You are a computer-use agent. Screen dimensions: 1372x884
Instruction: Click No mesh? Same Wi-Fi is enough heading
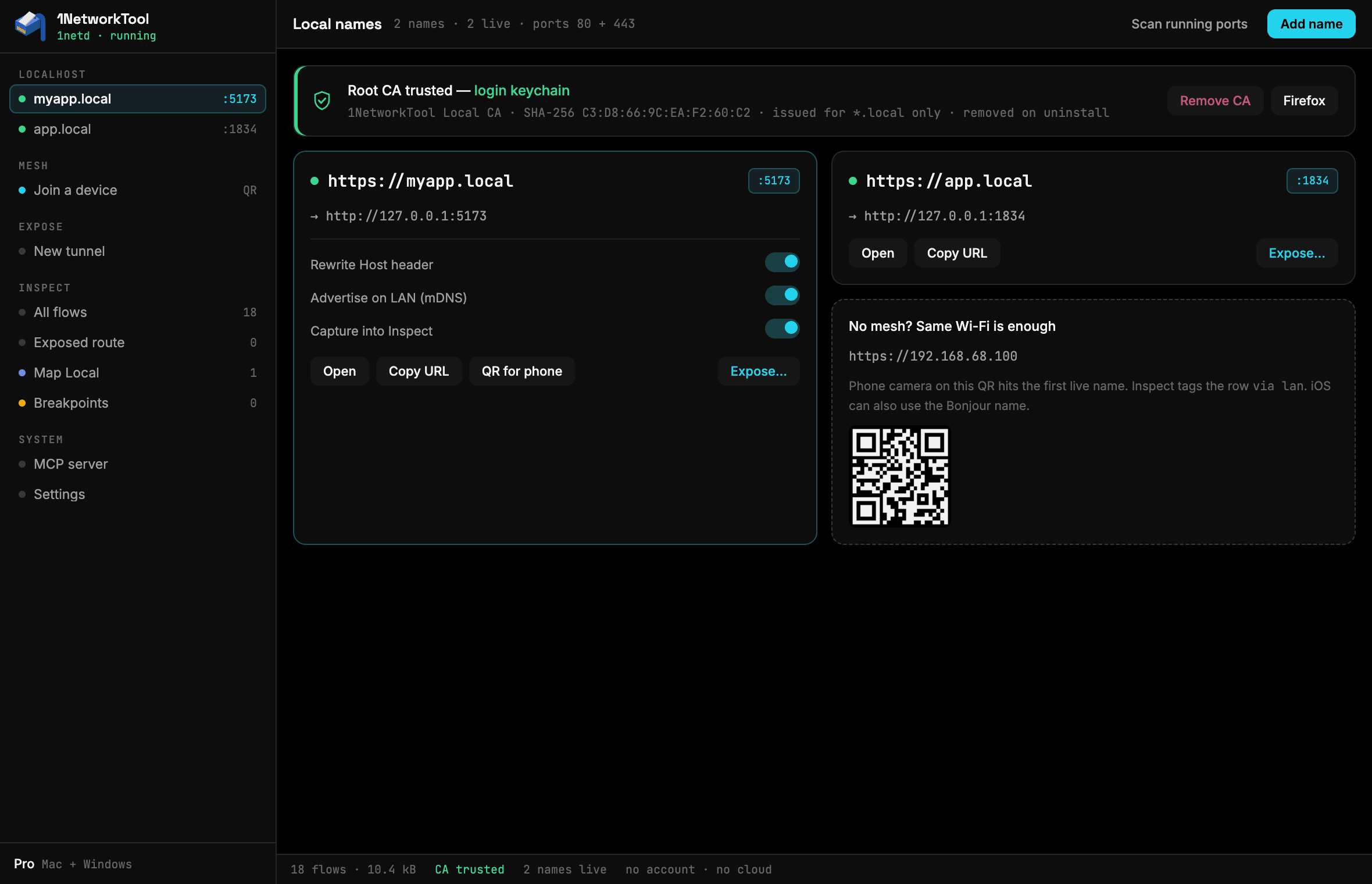952,326
